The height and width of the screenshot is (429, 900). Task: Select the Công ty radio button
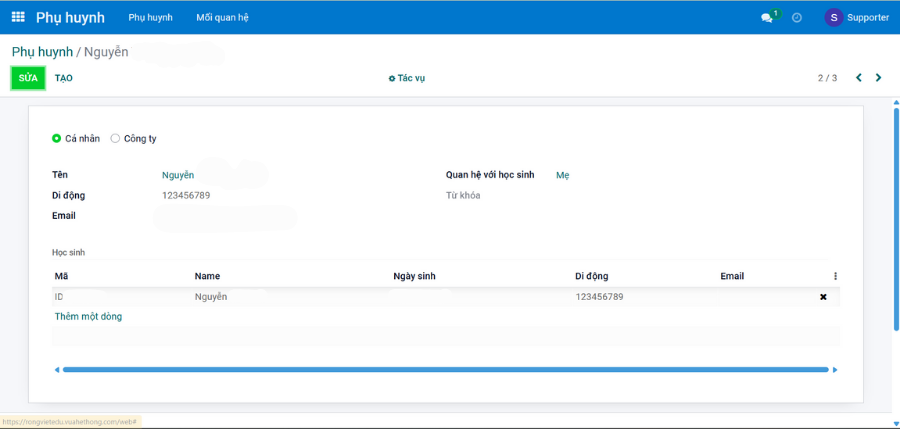[115, 138]
